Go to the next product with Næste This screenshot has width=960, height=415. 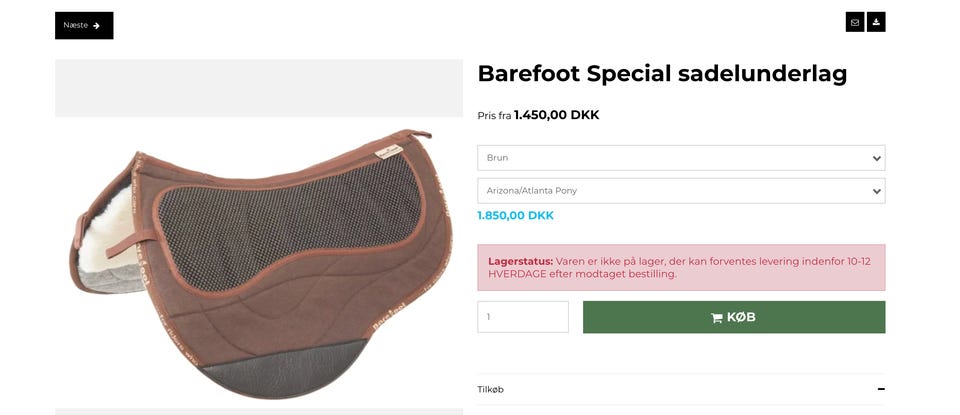pos(84,26)
